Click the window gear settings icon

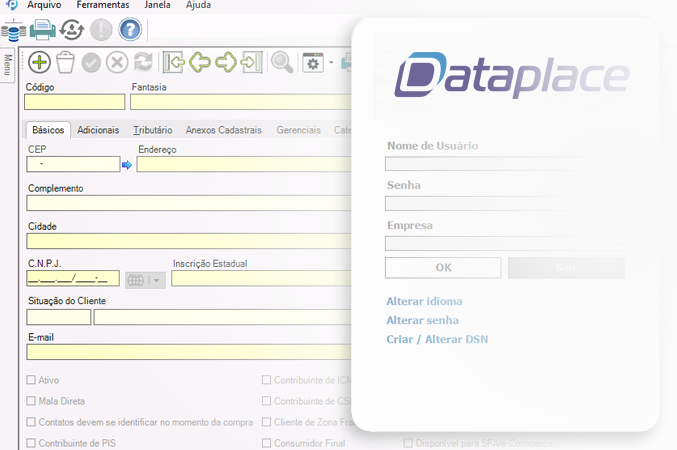click(x=313, y=63)
